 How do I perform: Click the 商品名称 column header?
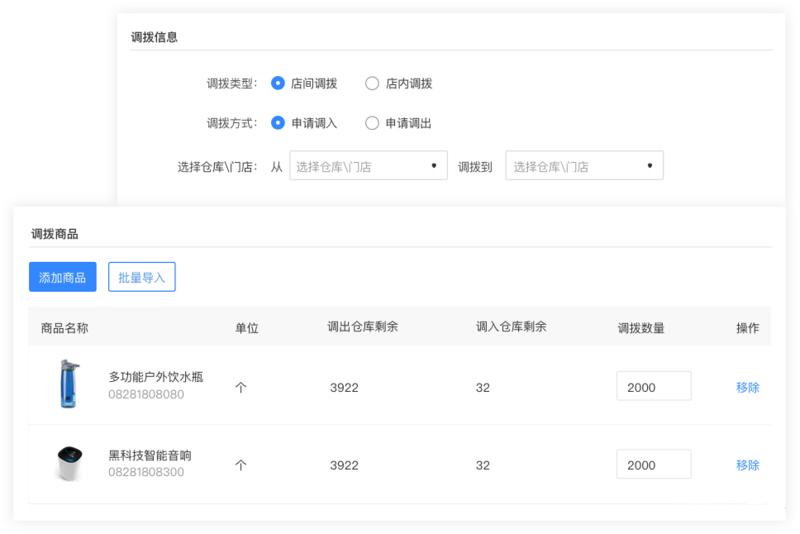click(64, 328)
